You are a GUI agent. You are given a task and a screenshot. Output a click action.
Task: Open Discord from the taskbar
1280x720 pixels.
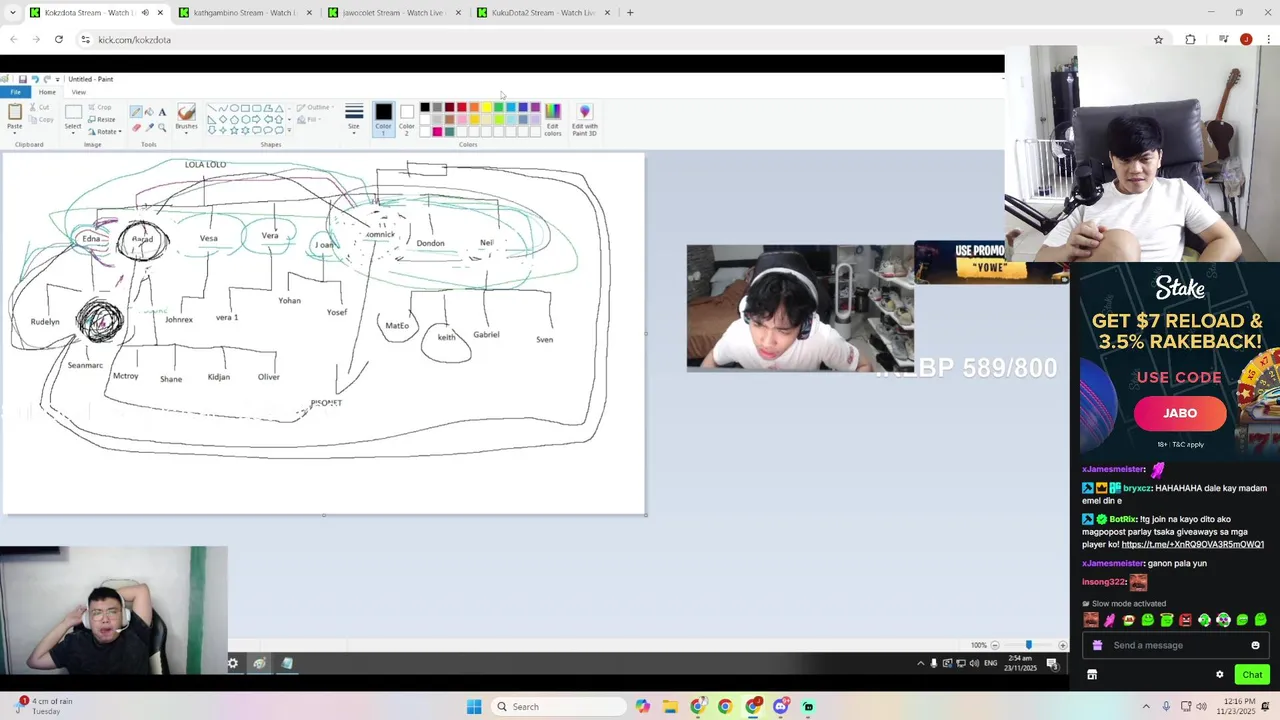click(x=781, y=707)
